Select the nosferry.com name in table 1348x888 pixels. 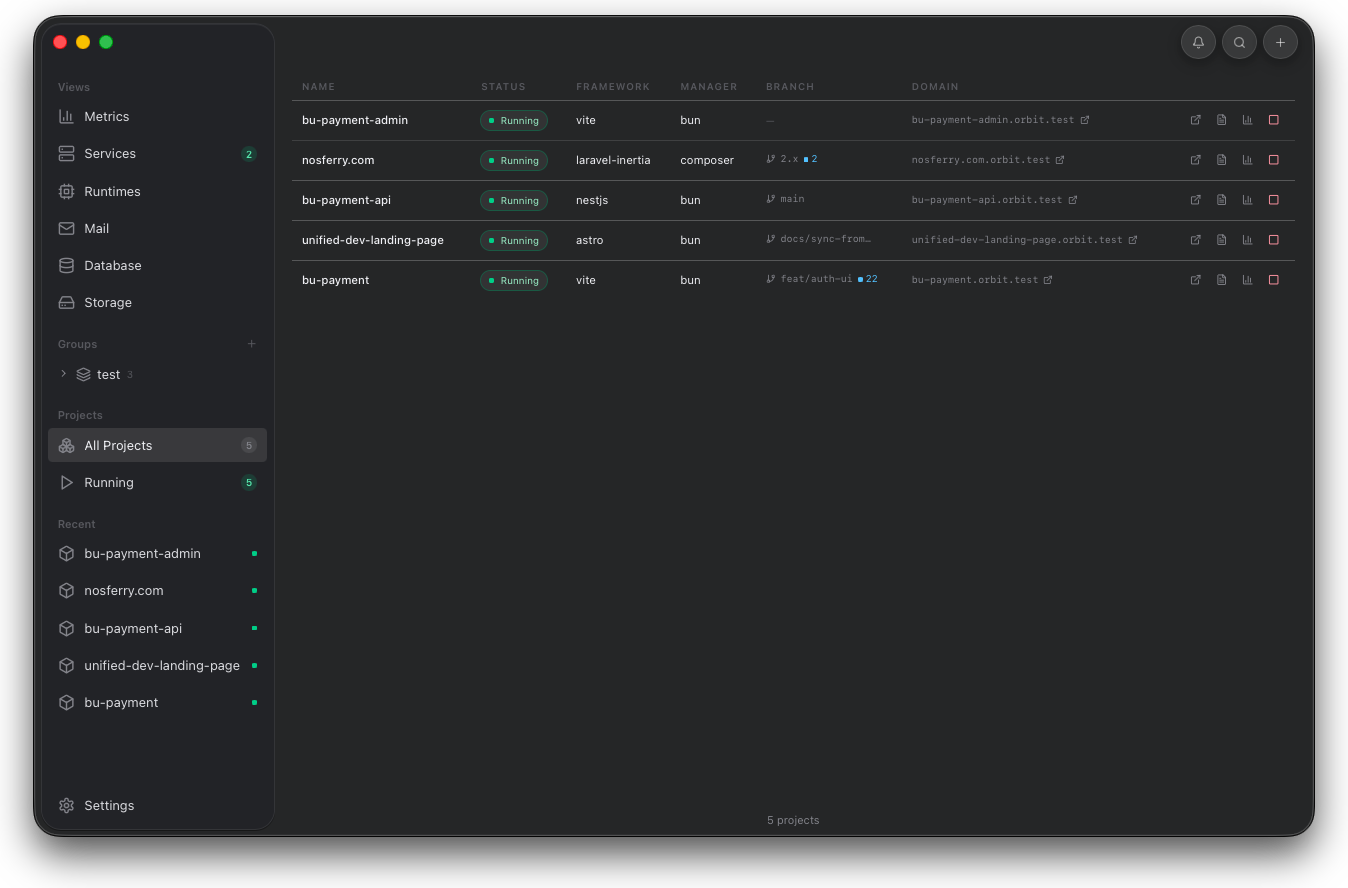pos(338,160)
